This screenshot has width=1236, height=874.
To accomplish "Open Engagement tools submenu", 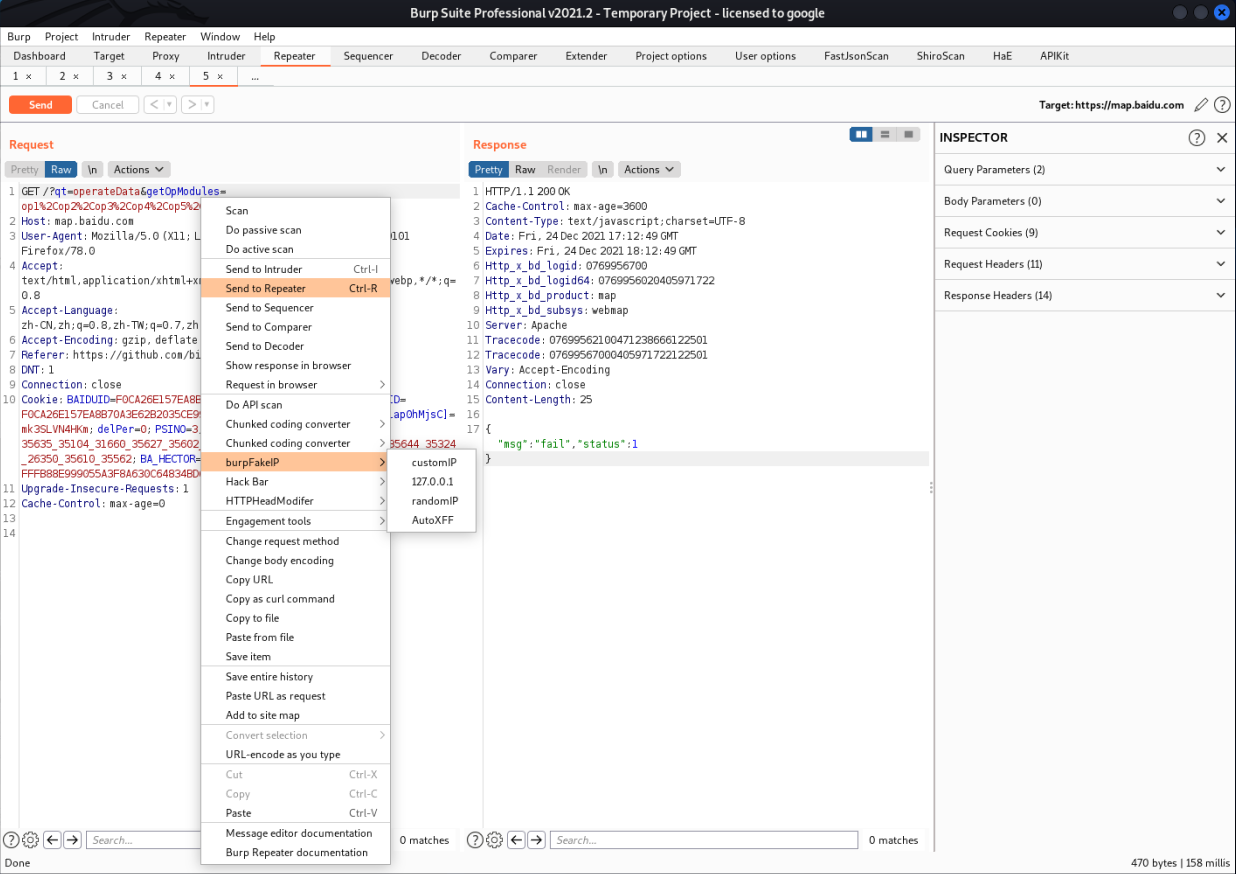I will [x=295, y=521].
